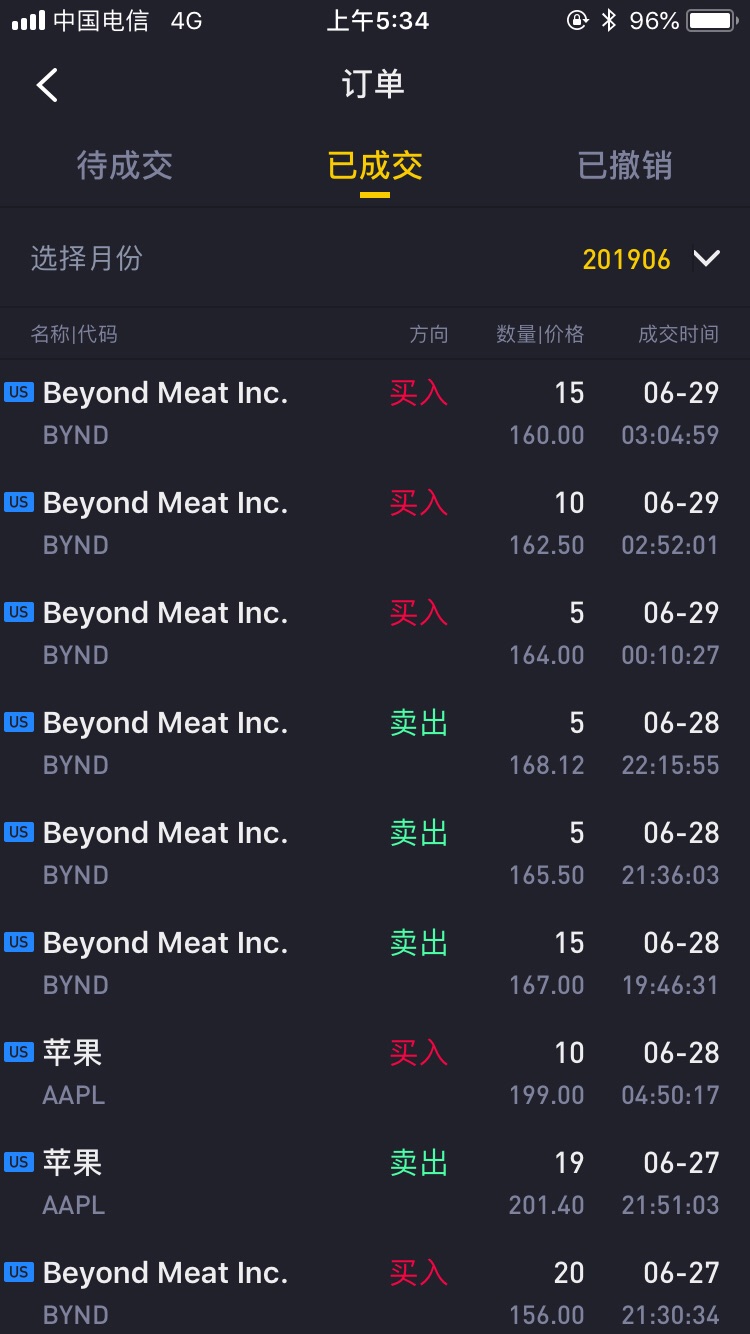Open BYND buy order of 20 shares

coord(375,1290)
